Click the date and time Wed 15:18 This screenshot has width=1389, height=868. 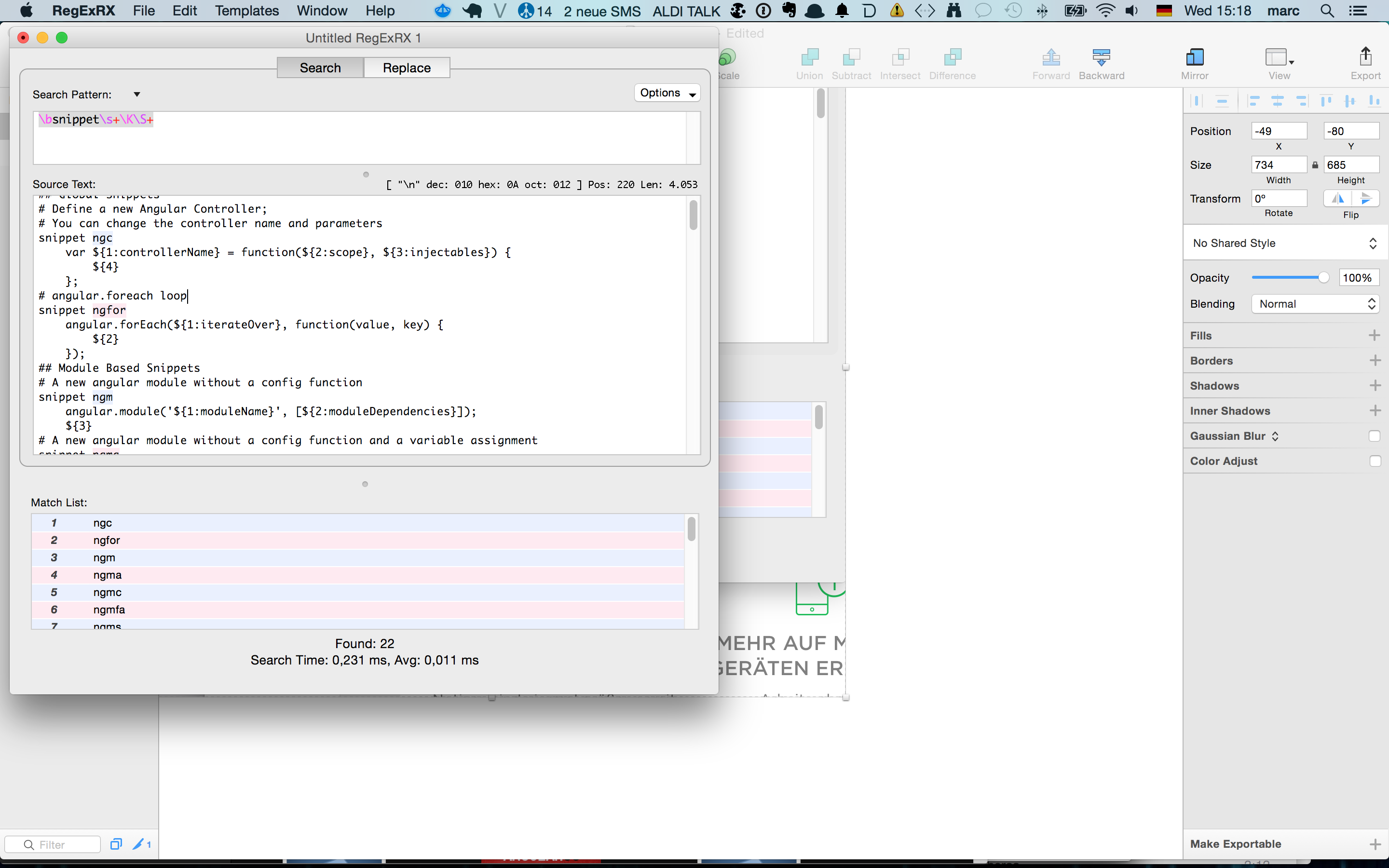[x=1217, y=11]
